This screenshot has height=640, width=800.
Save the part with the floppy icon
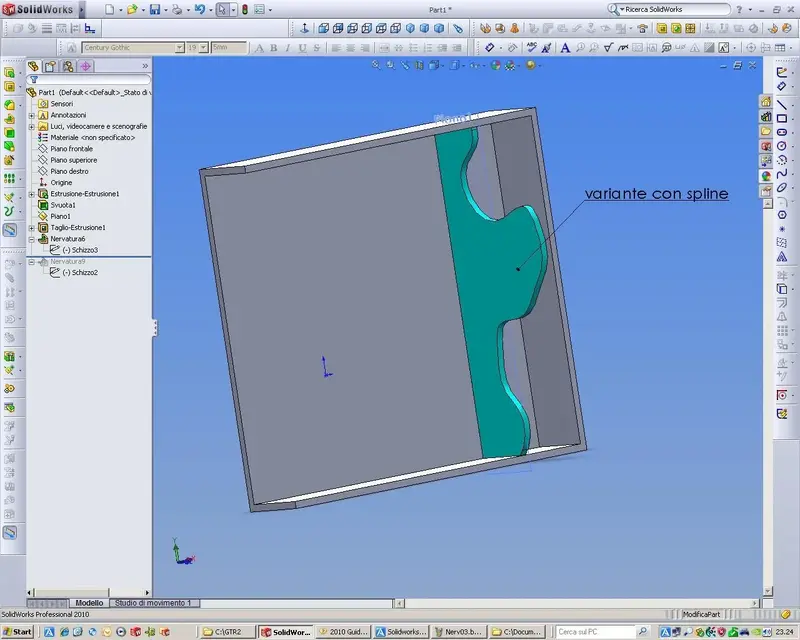point(155,10)
